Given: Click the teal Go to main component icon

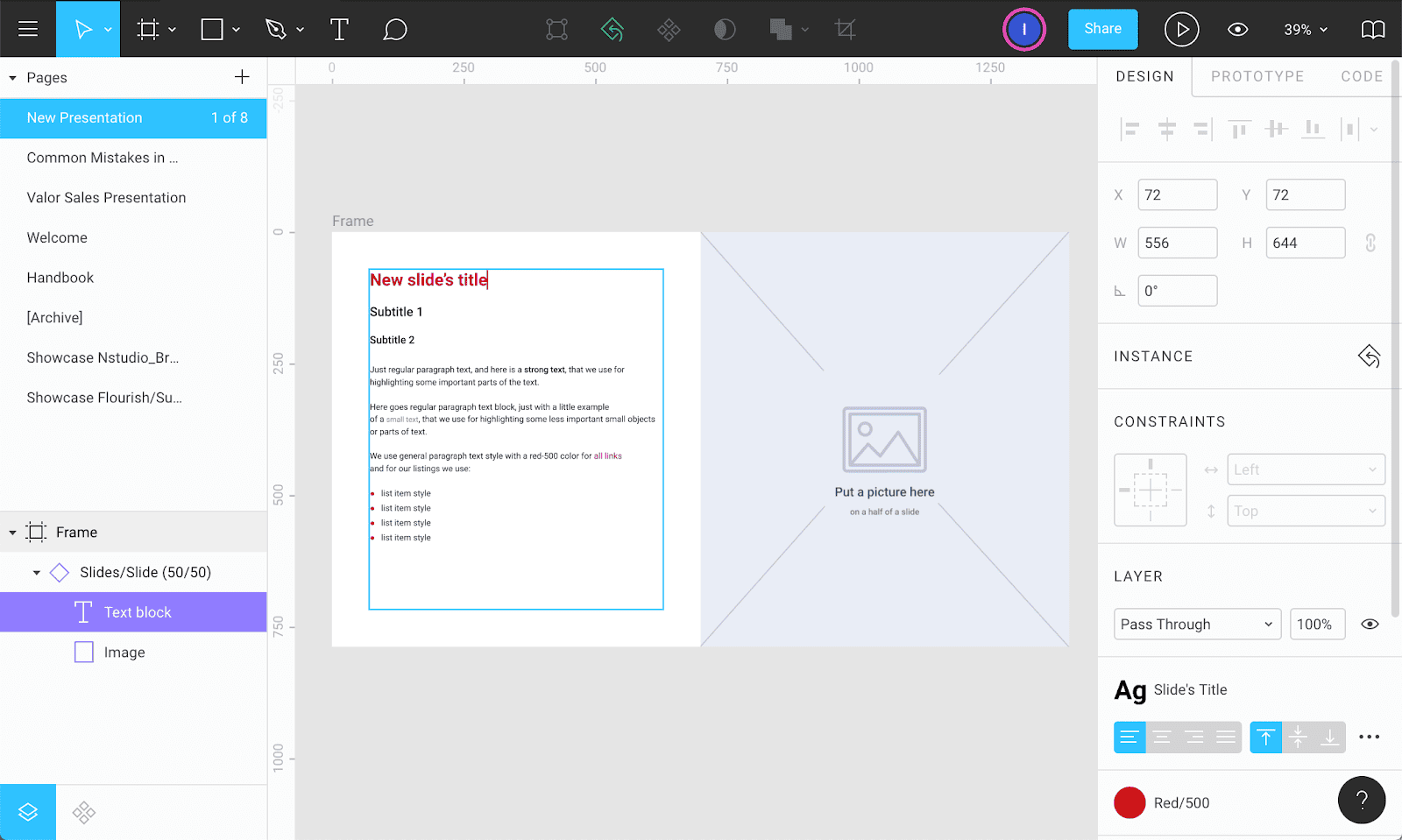Looking at the screenshot, I should [612, 29].
